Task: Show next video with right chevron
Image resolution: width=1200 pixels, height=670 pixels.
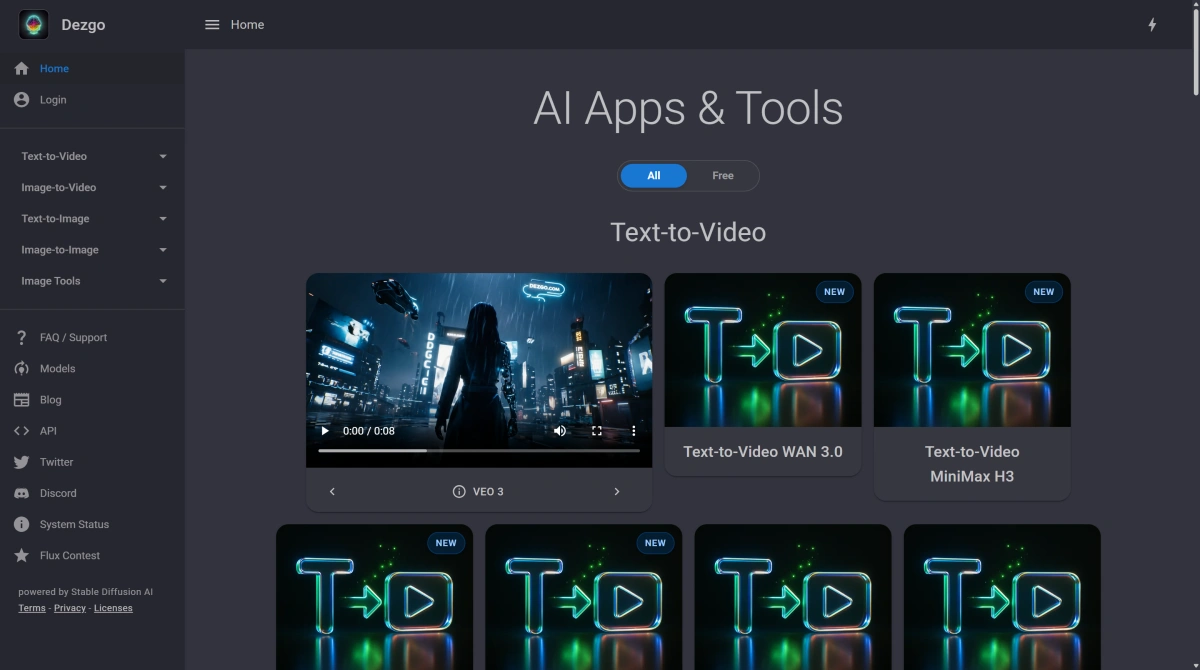Action: pyautogui.click(x=617, y=491)
